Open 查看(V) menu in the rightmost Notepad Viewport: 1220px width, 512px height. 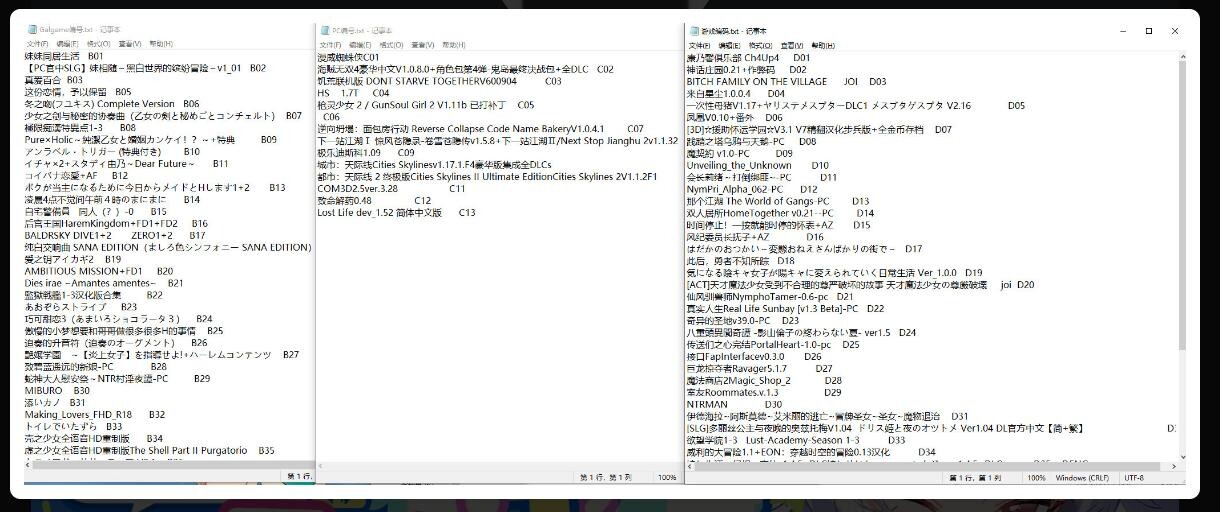(x=792, y=45)
